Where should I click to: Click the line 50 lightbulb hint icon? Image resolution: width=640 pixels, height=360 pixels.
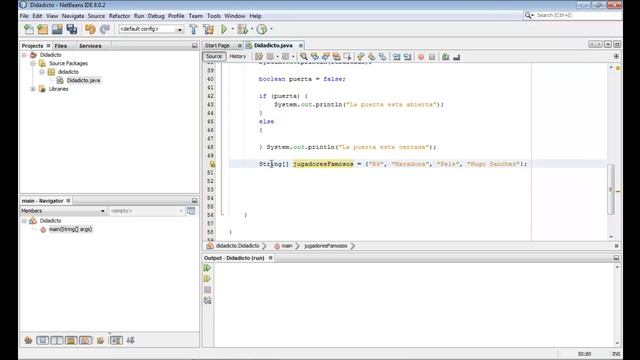click(212, 164)
